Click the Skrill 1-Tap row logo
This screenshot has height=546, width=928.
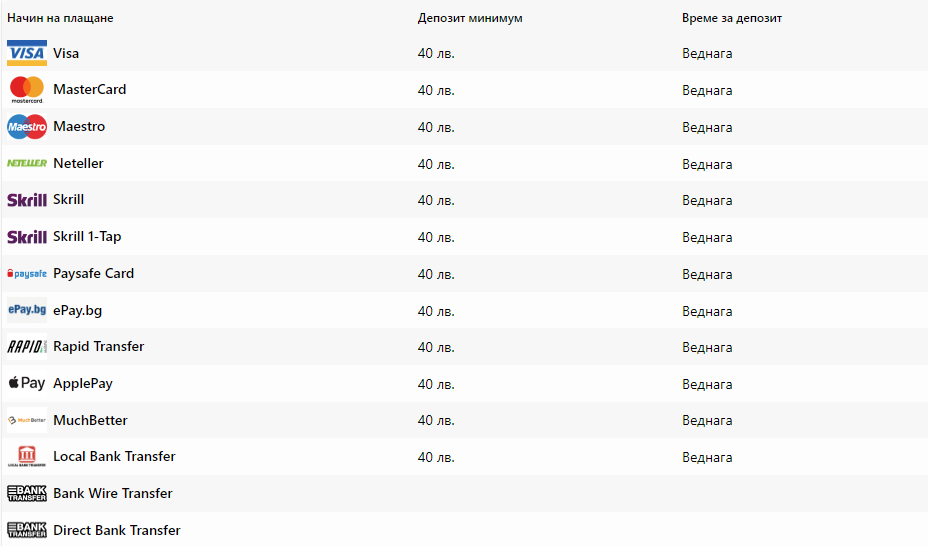(27, 237)
